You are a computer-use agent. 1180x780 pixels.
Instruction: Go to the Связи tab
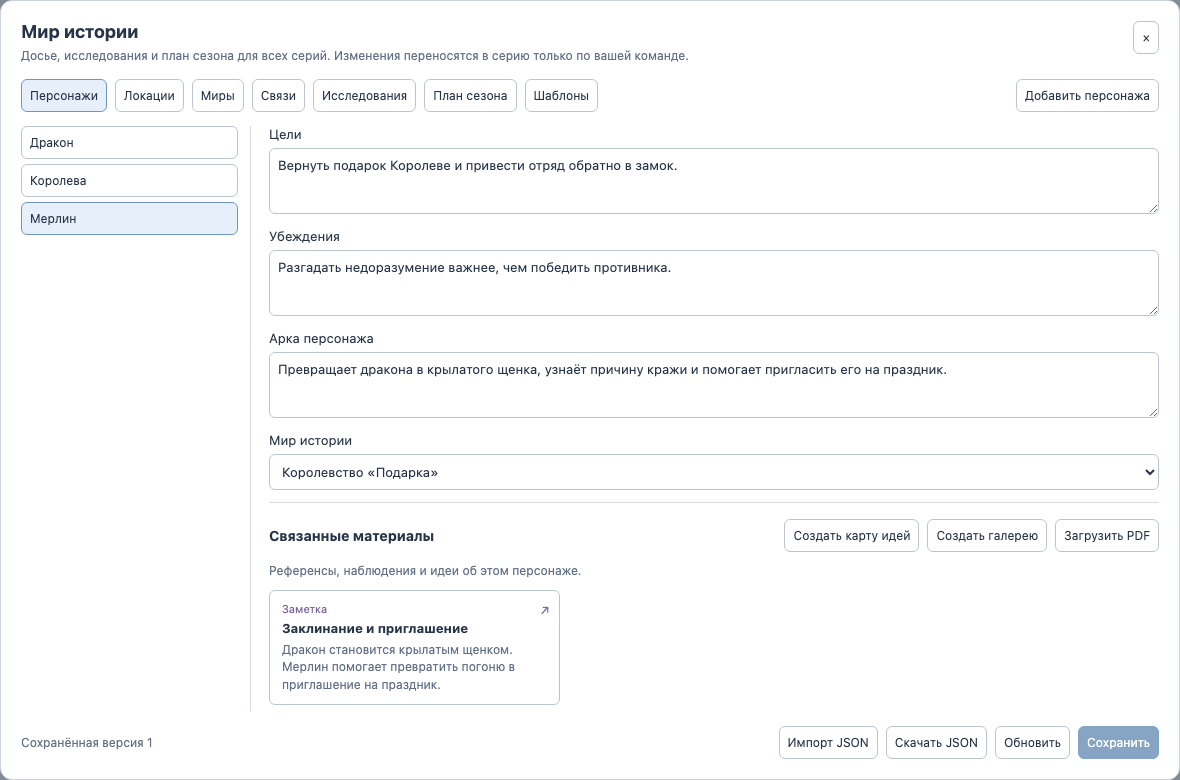pos(278,96)
